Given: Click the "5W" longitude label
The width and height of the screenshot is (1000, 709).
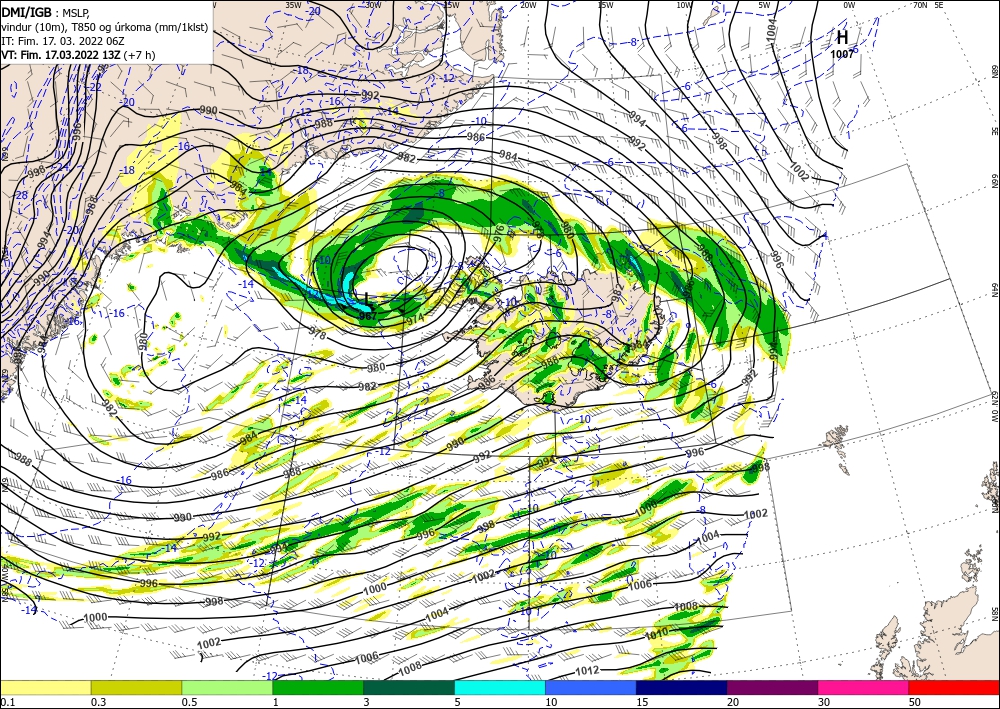Looking at the screenshot, I should [765, 4].
